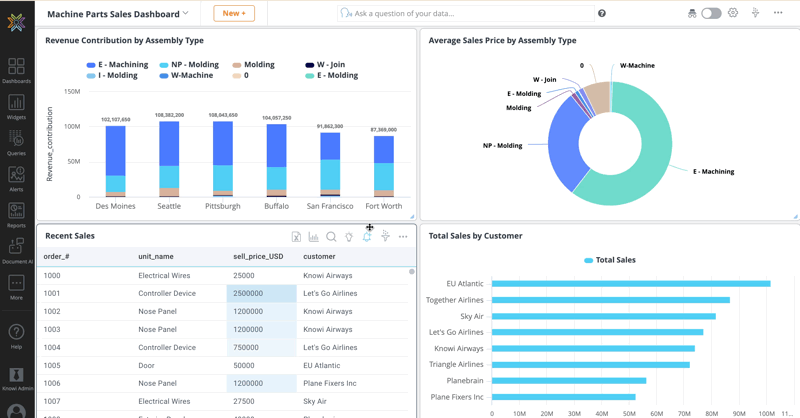This screenshot has width=800, height=418.
Task: Open the Queries section in sidebar
Action: coord(16,143)
